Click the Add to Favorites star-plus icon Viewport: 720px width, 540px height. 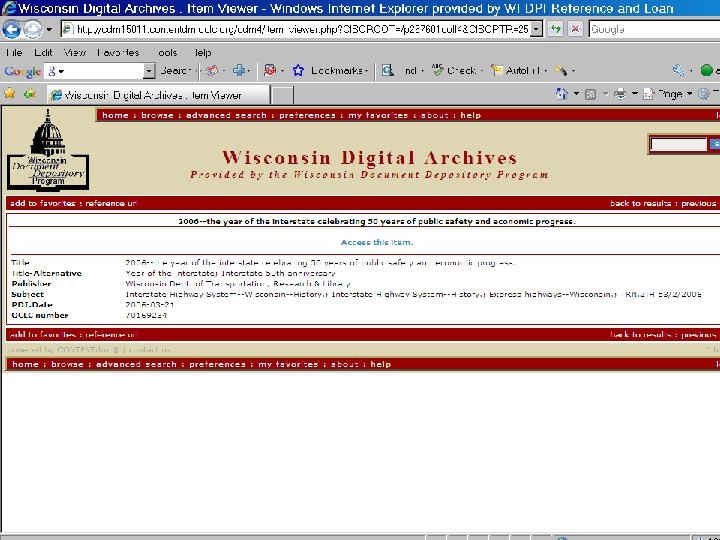[x=30, y=94]
